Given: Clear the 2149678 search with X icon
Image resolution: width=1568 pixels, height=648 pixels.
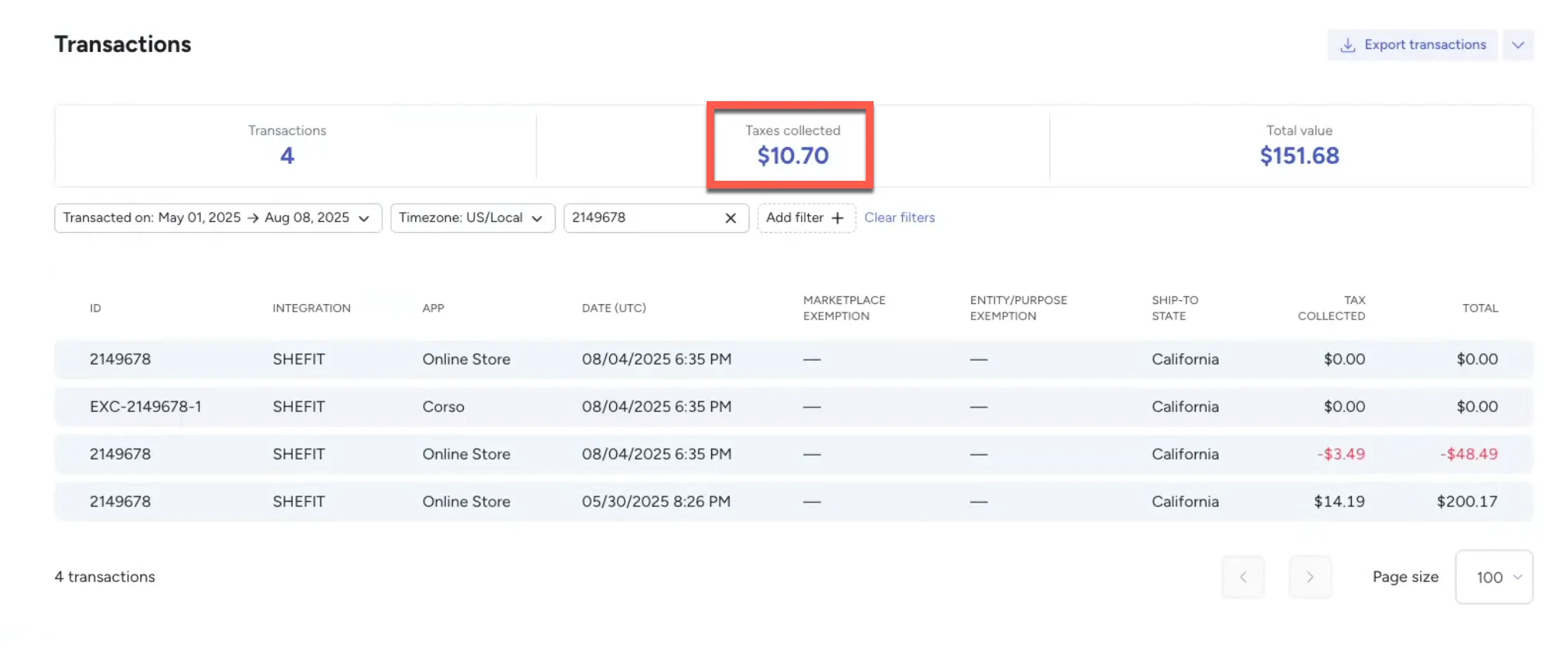Looking at the screenshot, I should point(730,218).
